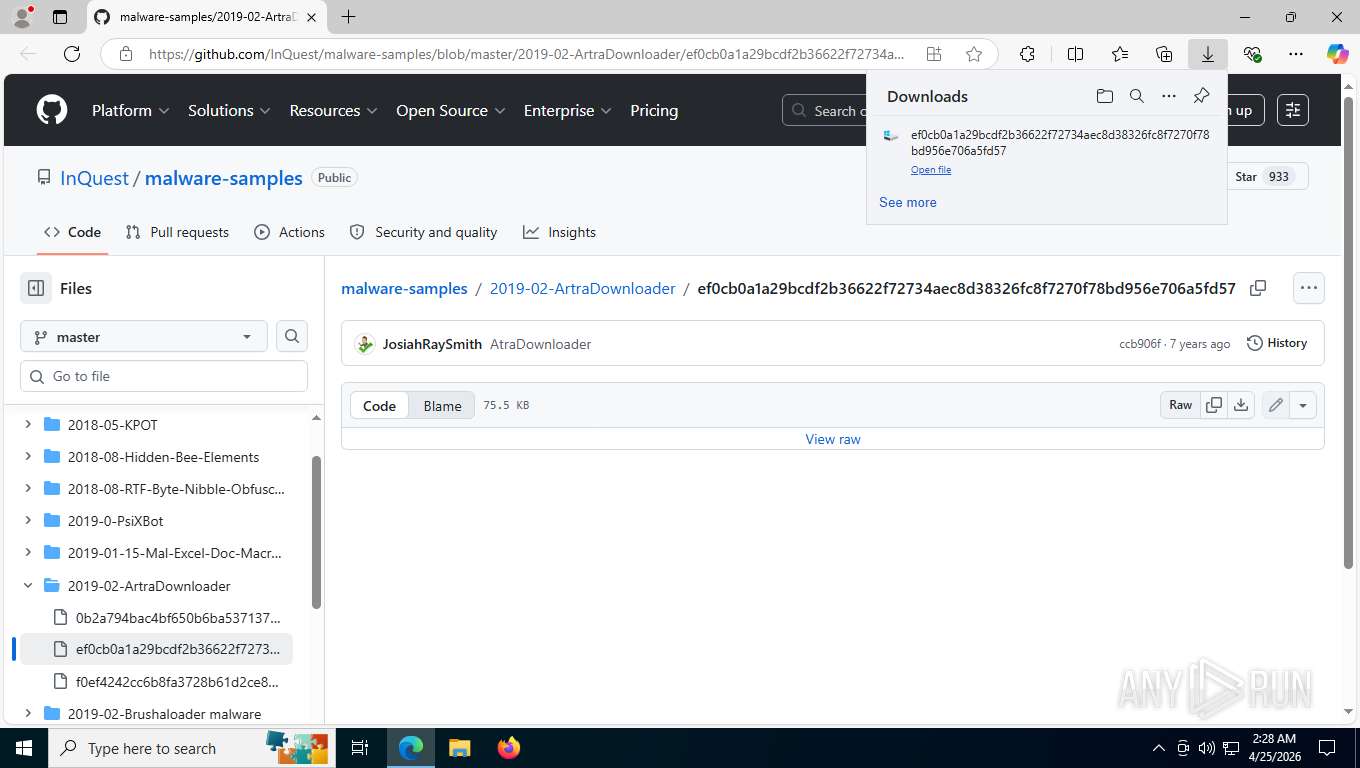This screenshot has height=768, width=1360.
Task: Click the GitHub logo icon
Action: point(52,110)
